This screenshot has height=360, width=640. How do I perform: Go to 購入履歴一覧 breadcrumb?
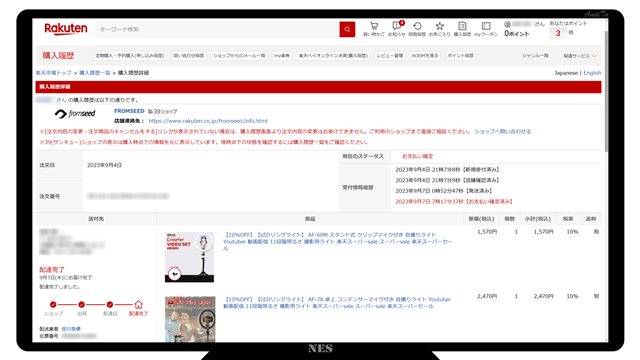95,73
